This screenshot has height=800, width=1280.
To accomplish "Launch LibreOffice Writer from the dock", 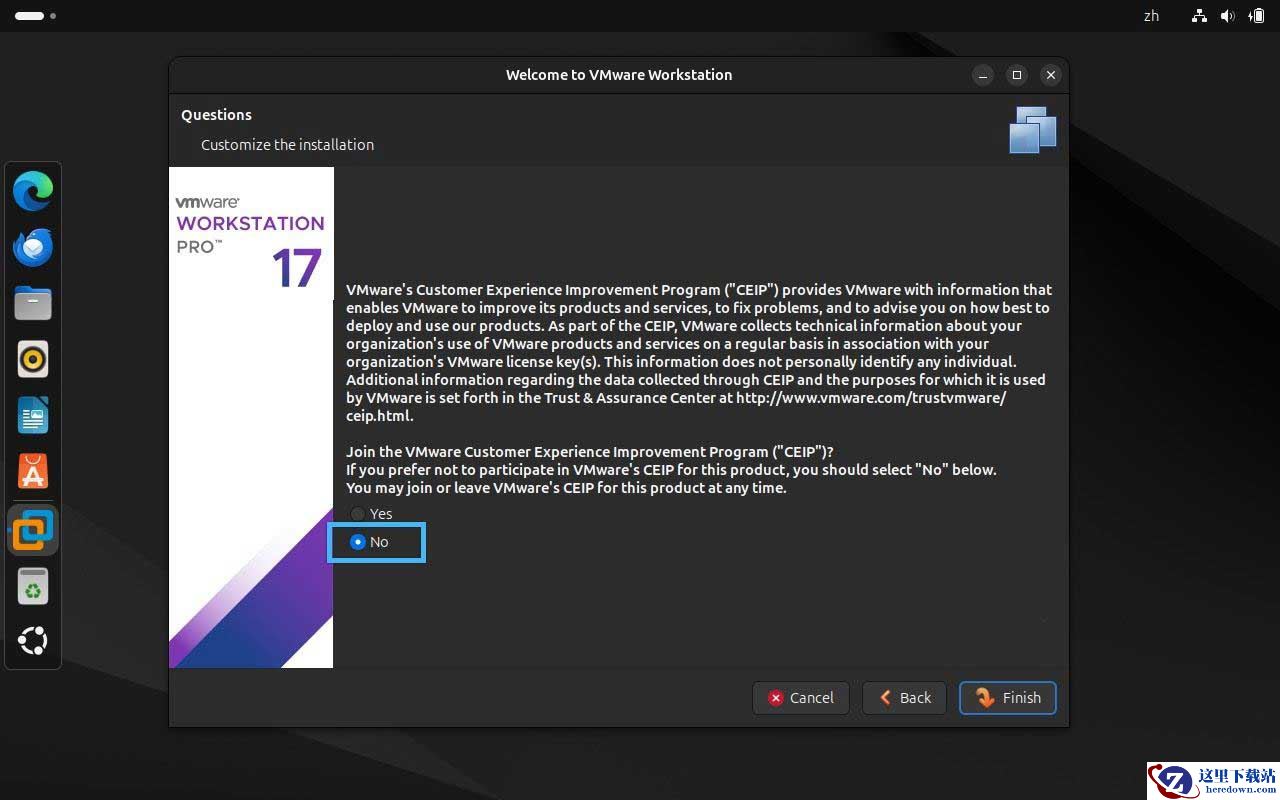I will click(33, 415).
